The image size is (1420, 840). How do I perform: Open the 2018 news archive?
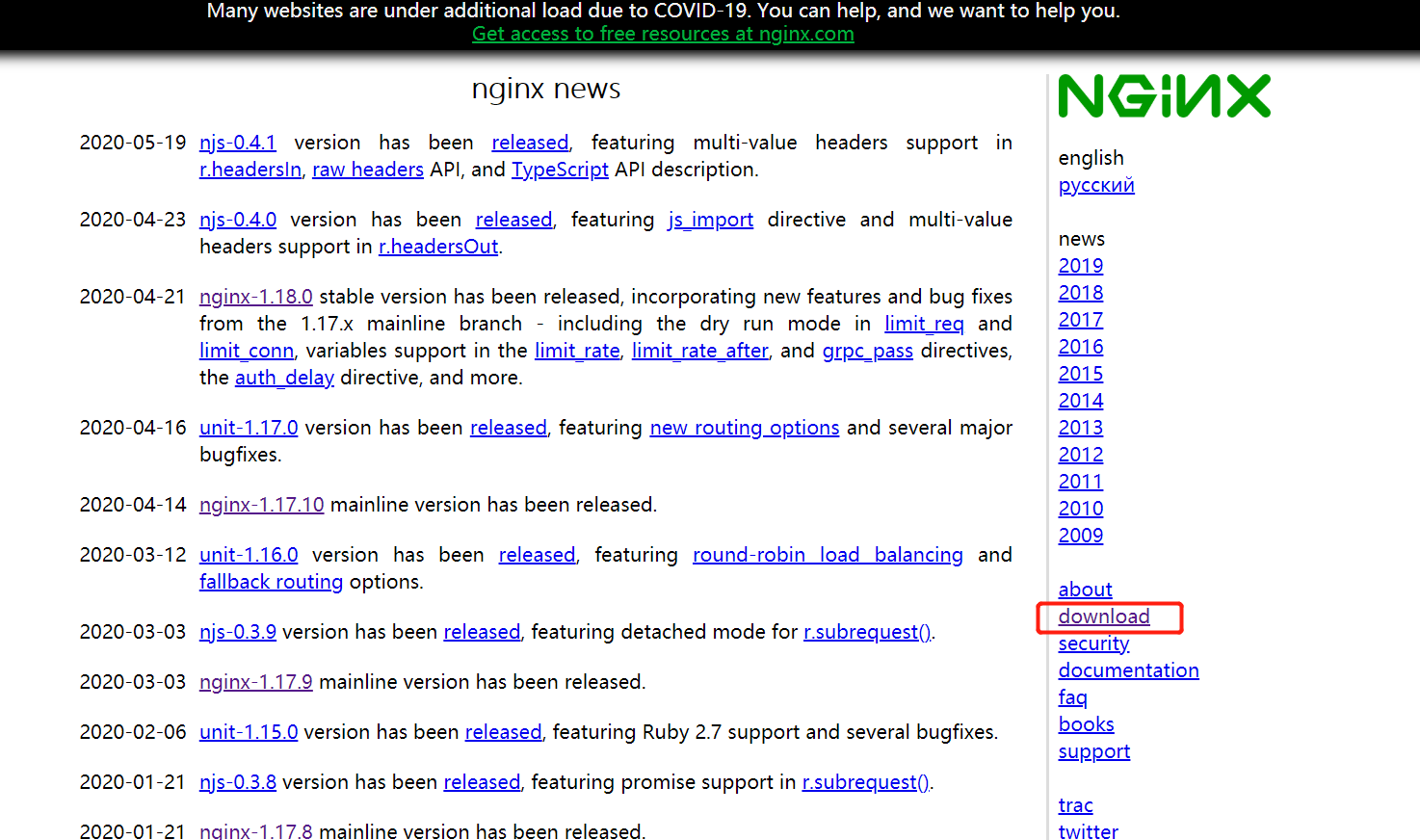tap(1081, 293)
